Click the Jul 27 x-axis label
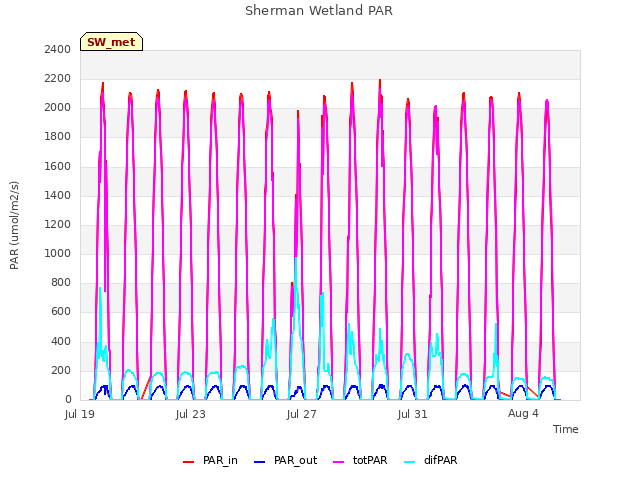 click(302, 414)
